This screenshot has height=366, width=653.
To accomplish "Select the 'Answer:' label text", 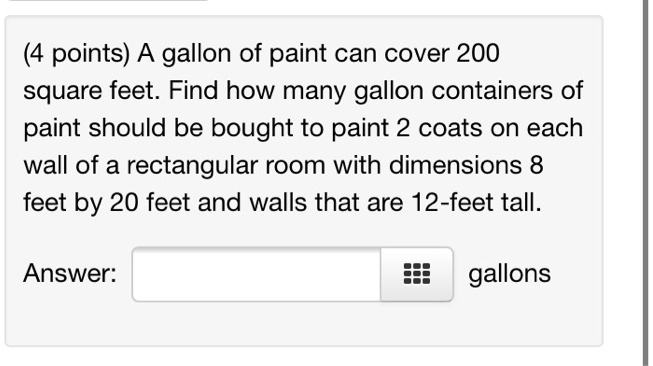I will click(70, 274).
